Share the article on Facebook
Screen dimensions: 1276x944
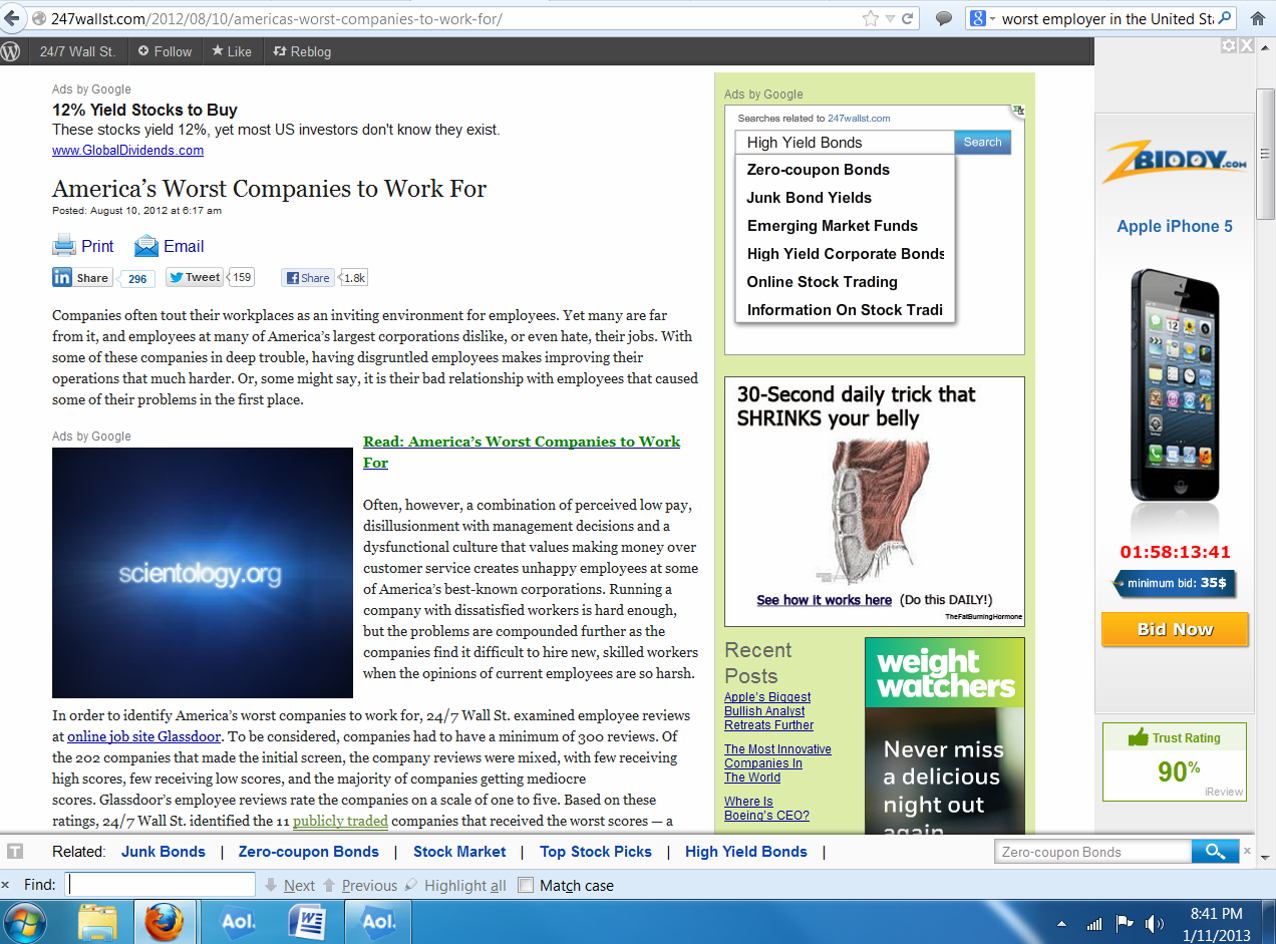[307, 278]
